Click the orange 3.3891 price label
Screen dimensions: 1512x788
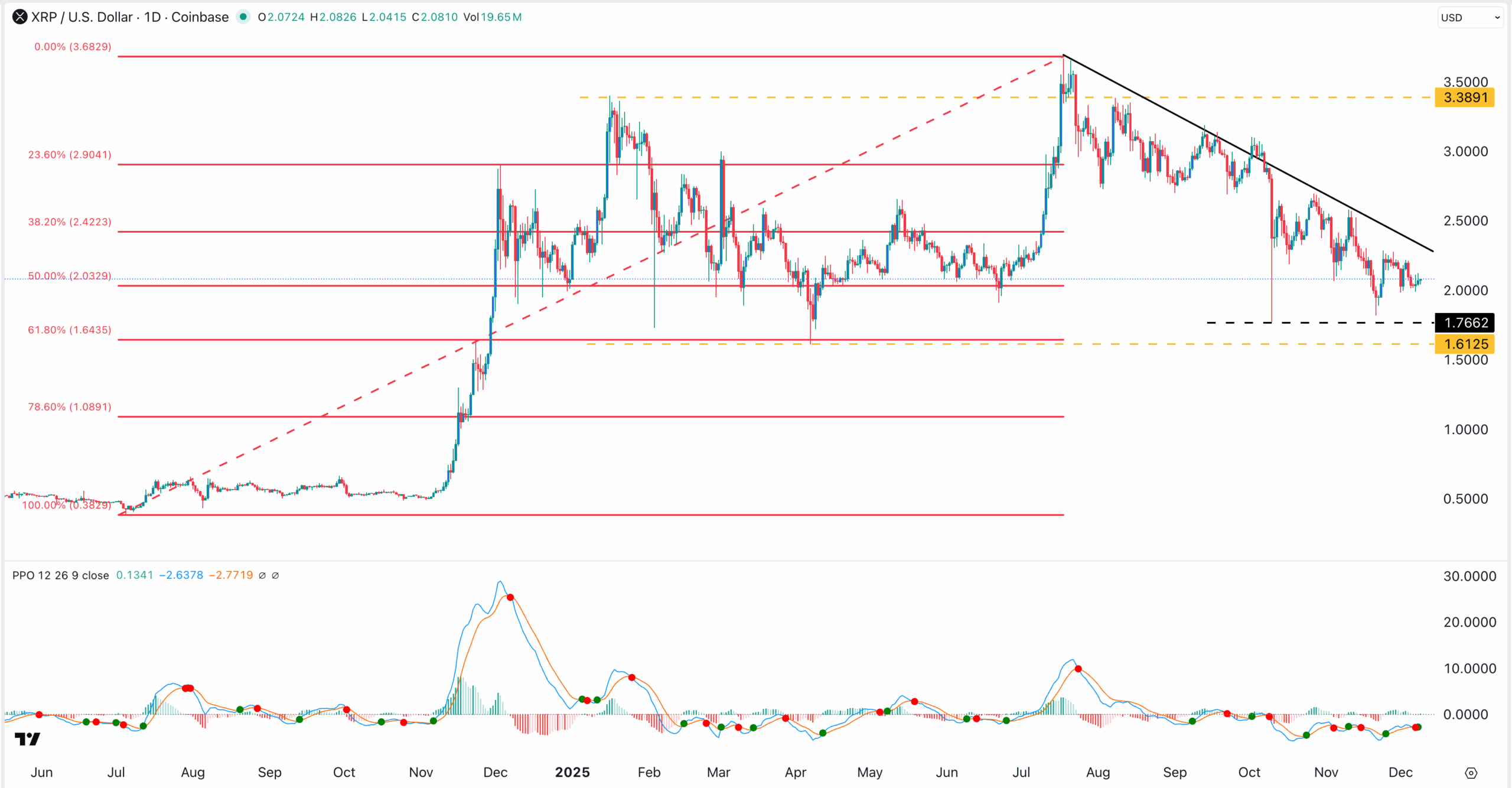coord(1465,97)
